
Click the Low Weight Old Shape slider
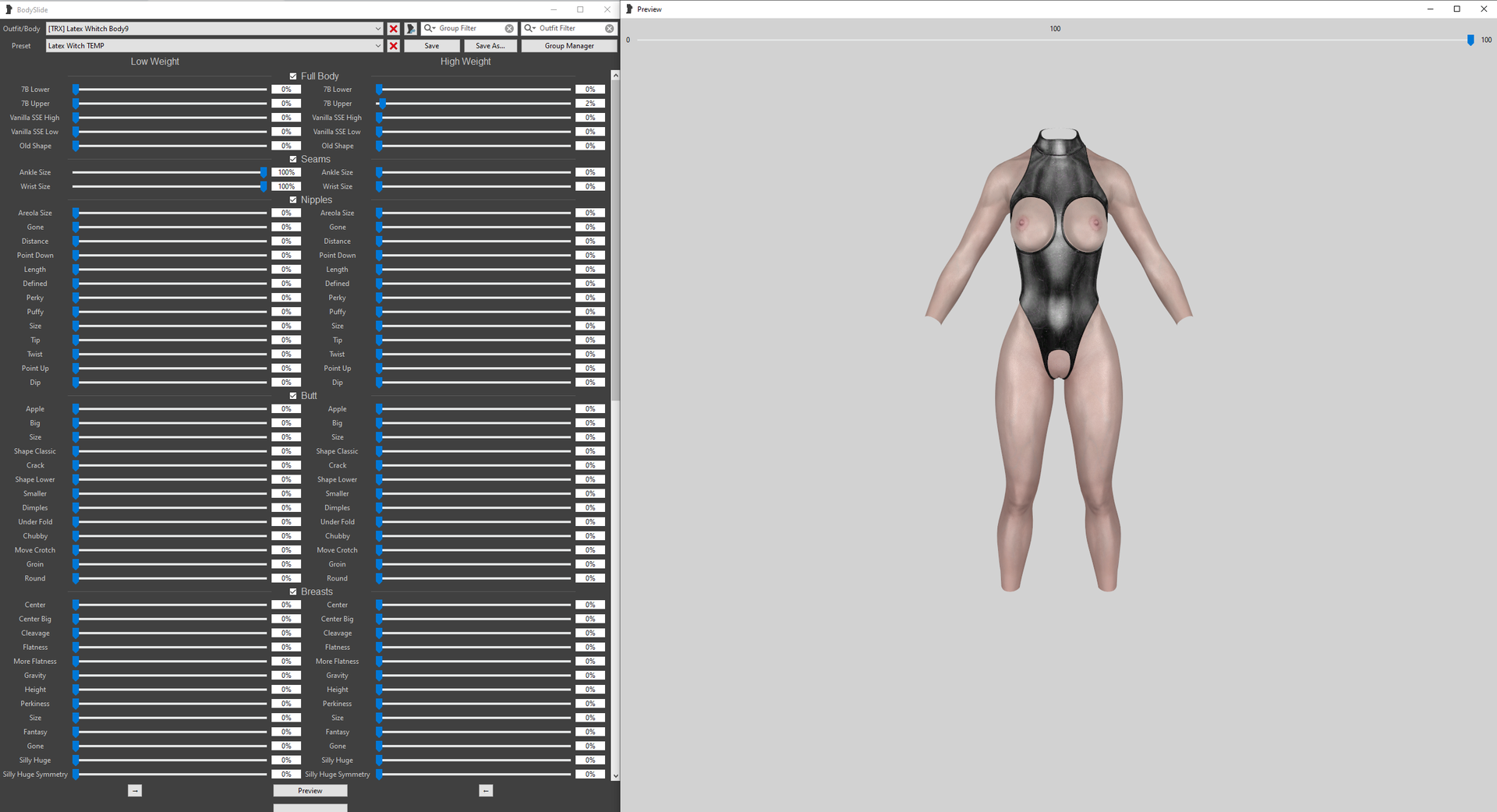pos(170,146)
